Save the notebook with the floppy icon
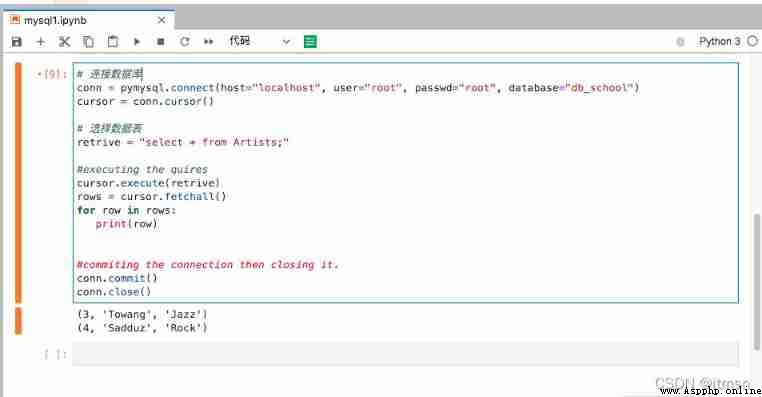 (x=17, y=42)
